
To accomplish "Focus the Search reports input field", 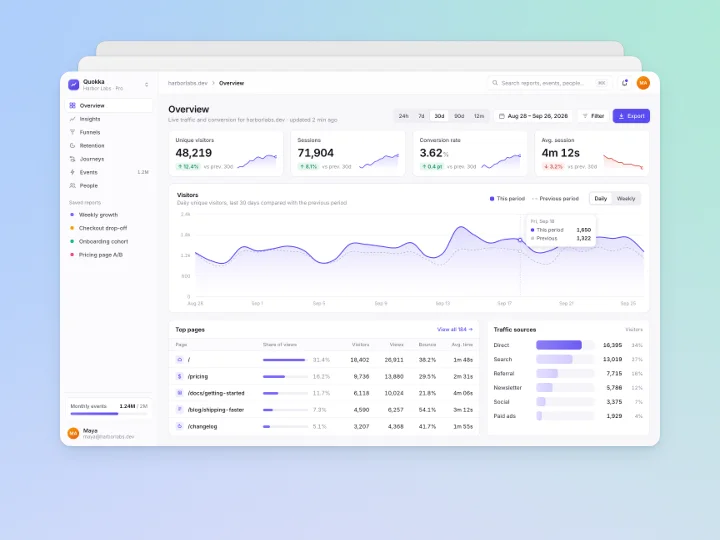I will click(x=549, y=83).
